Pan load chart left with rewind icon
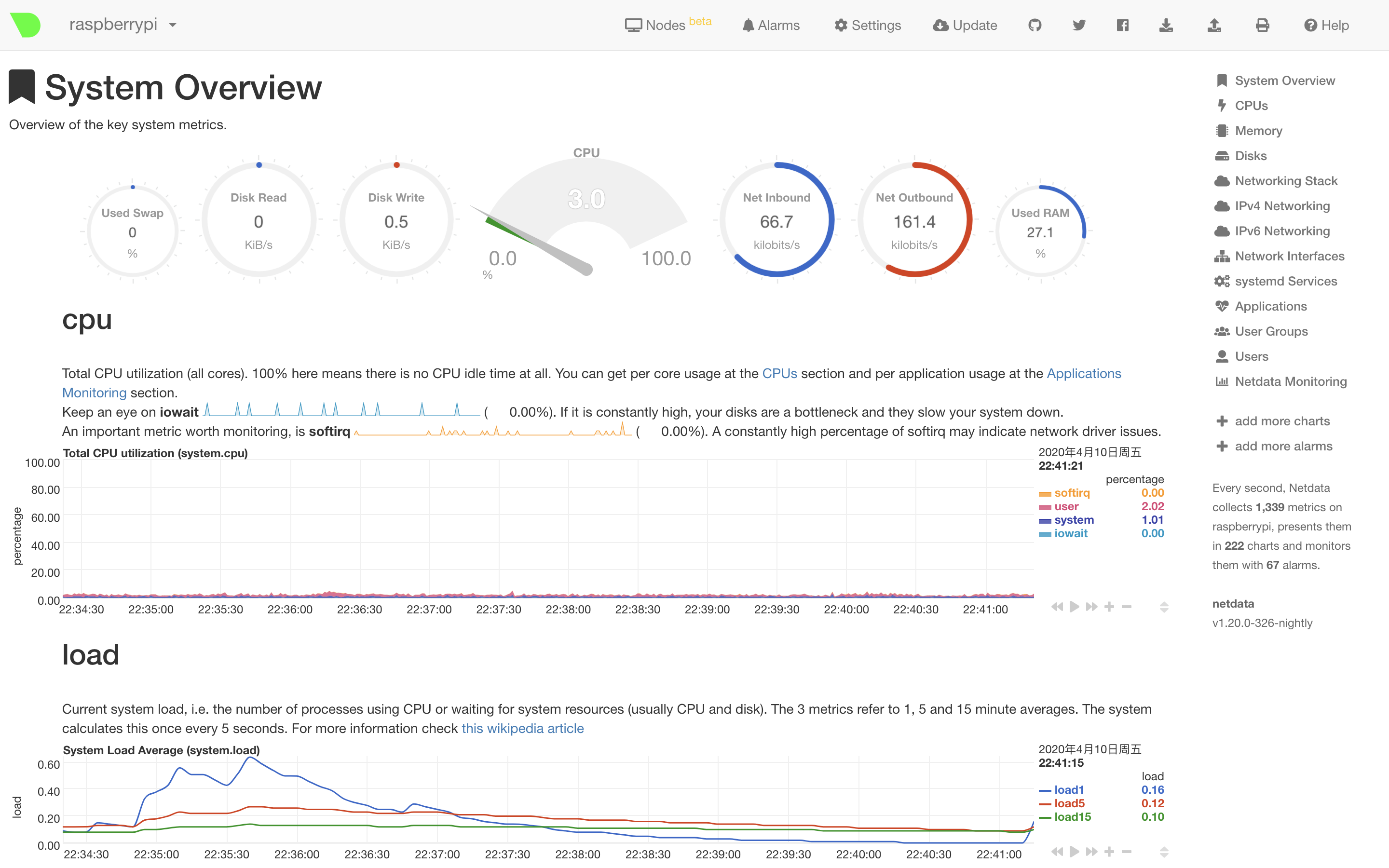Image resolution: width=1389 pixels, height=868 pixels. 1057,852
